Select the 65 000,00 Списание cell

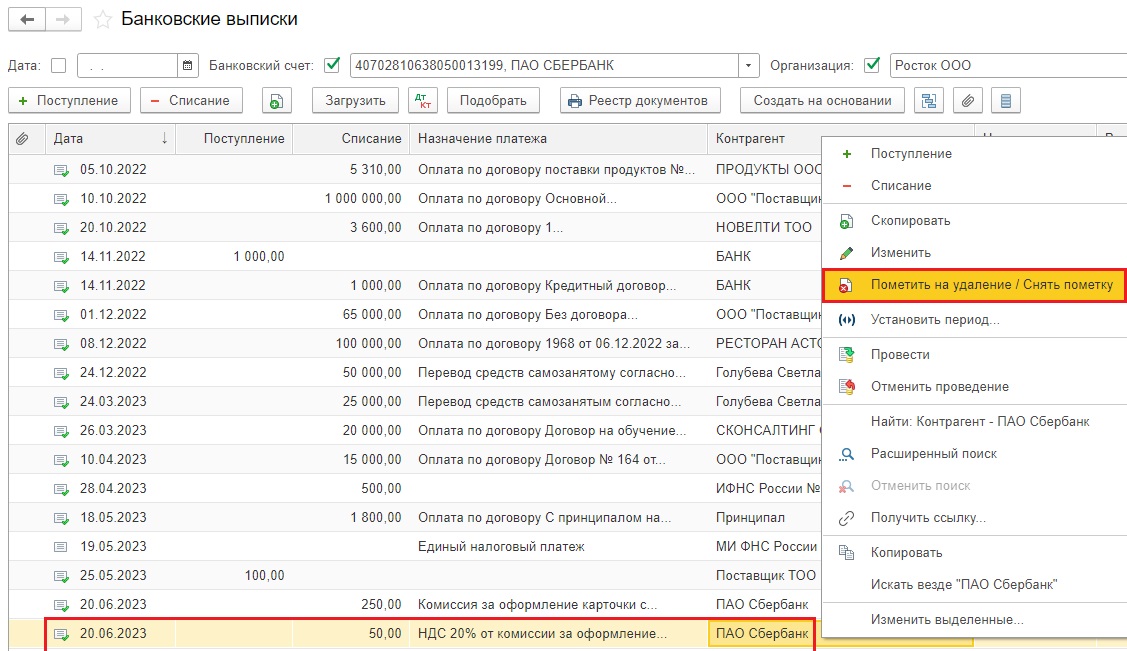(x=351, y=315)
